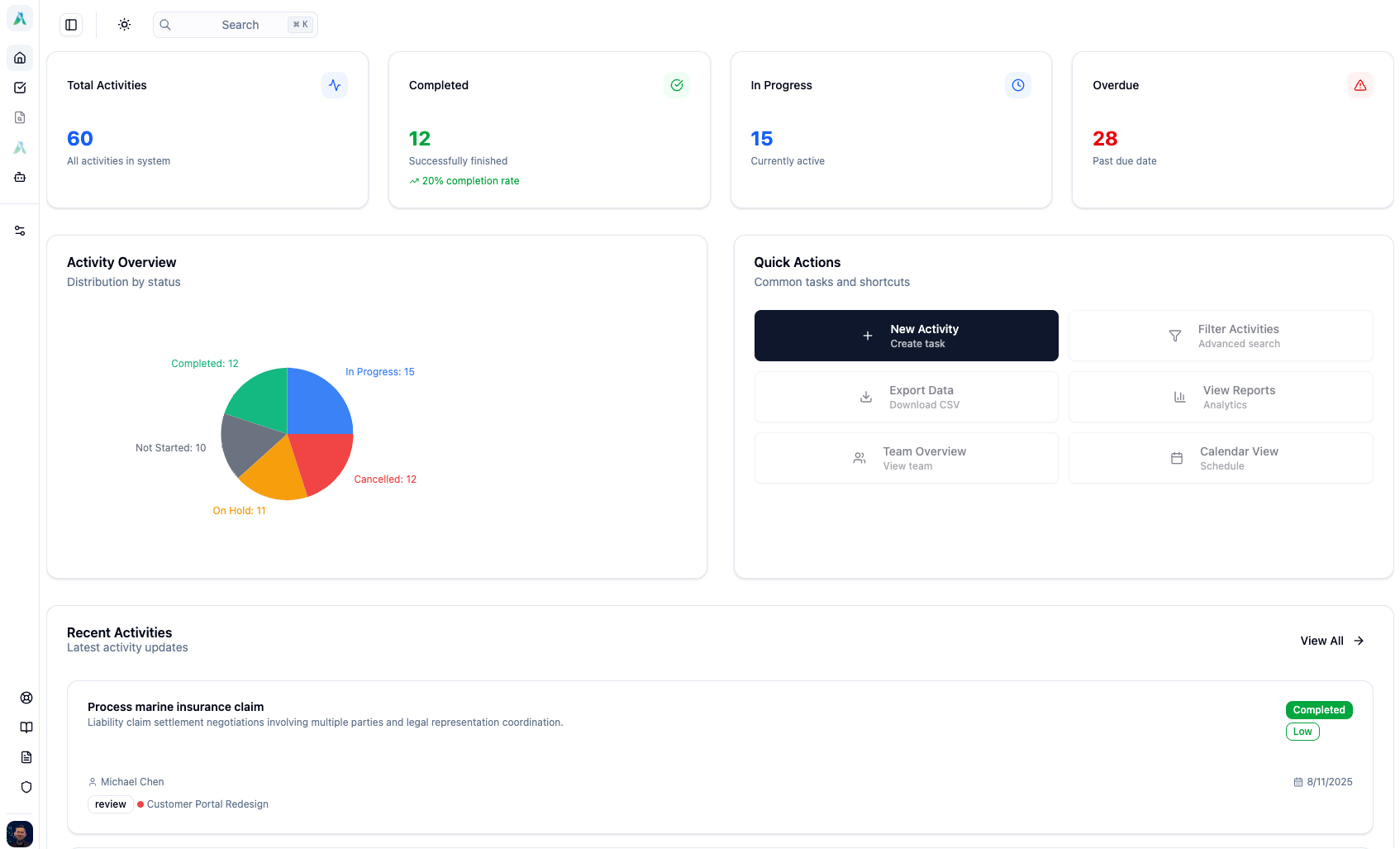Open the Calendar View schedule
The height and width of the screenshot is (849, 1400).
1220,458
